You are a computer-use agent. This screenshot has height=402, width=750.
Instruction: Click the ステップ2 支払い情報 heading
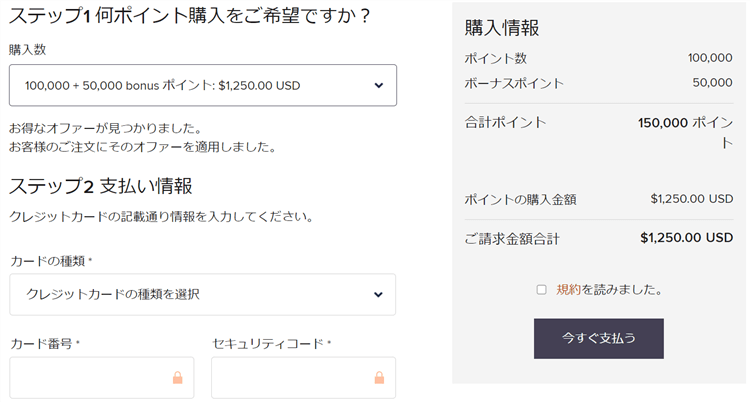coord(100,186)
